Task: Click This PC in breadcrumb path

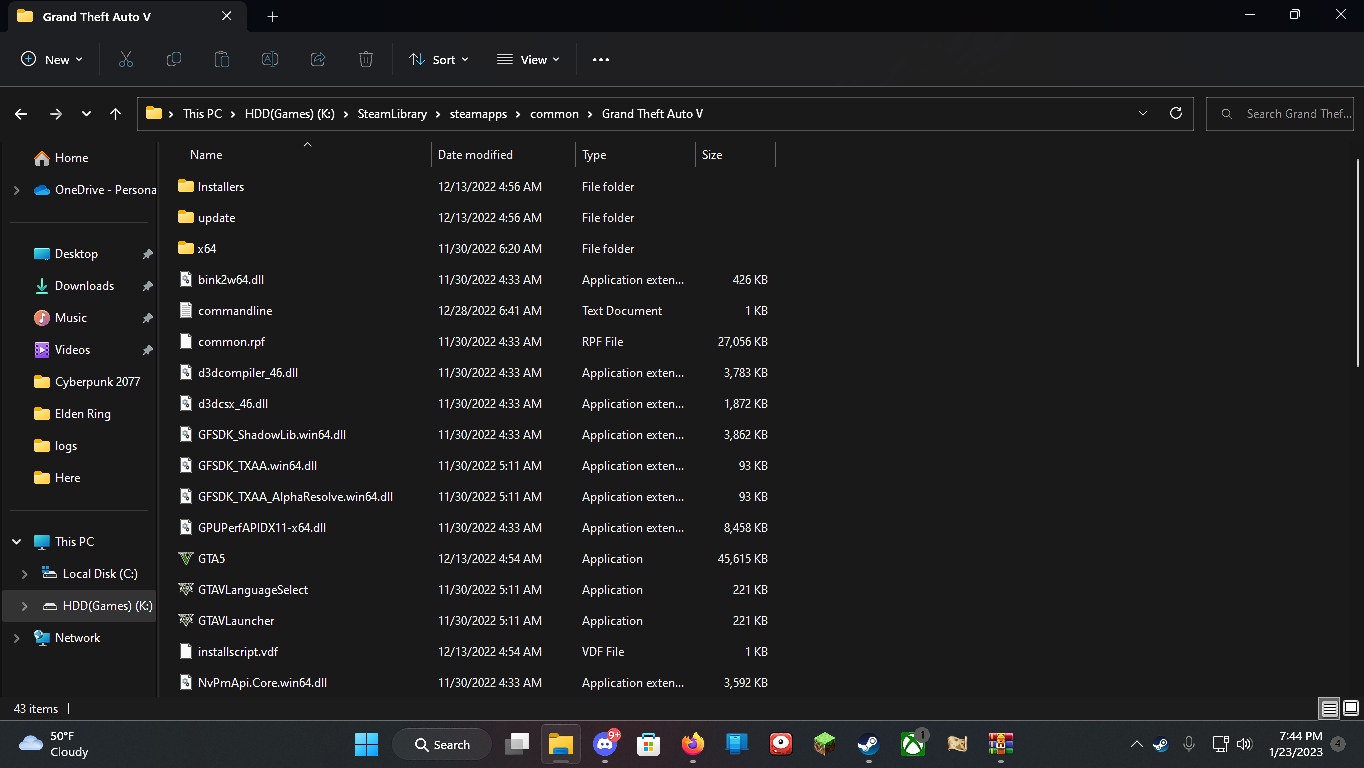Action: (x=202, y=114)
